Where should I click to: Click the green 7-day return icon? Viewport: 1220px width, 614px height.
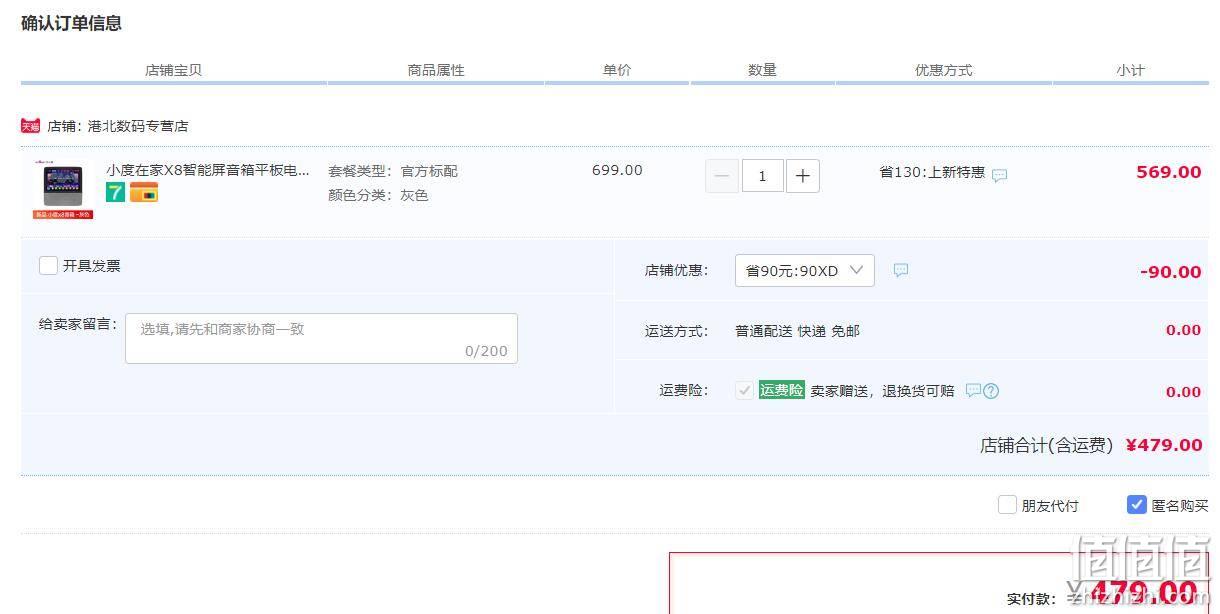pyautogui.click(x=116, y=192)
